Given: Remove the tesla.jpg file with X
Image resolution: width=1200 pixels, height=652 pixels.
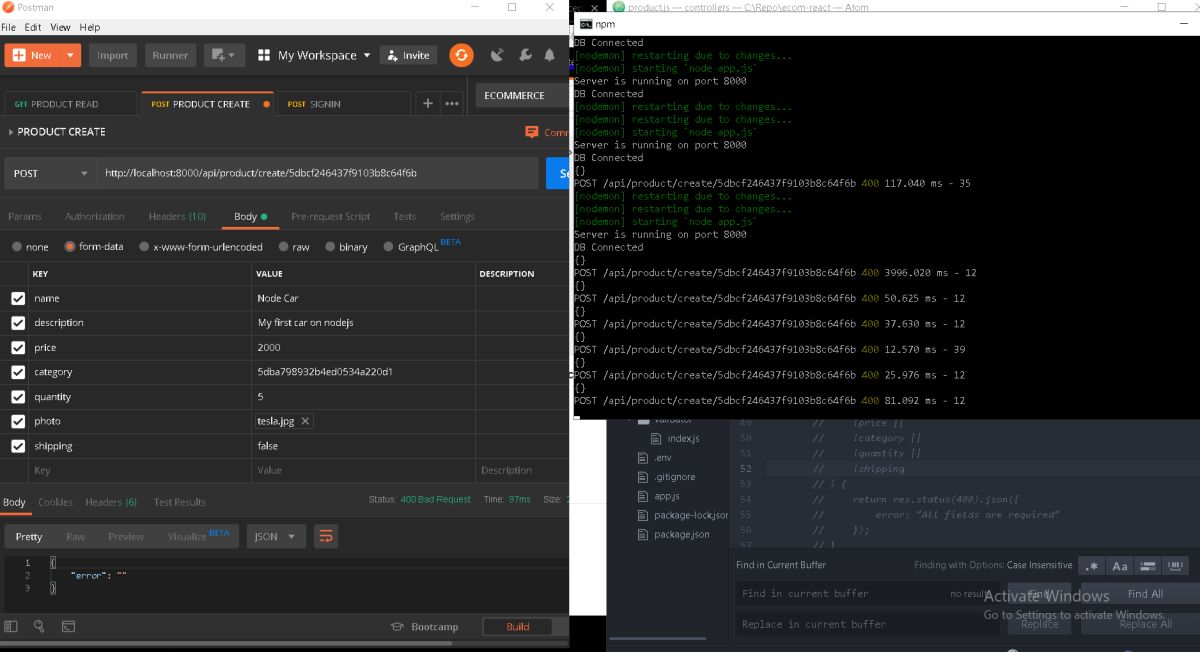Looking at the screenshot, I should 305,421.
